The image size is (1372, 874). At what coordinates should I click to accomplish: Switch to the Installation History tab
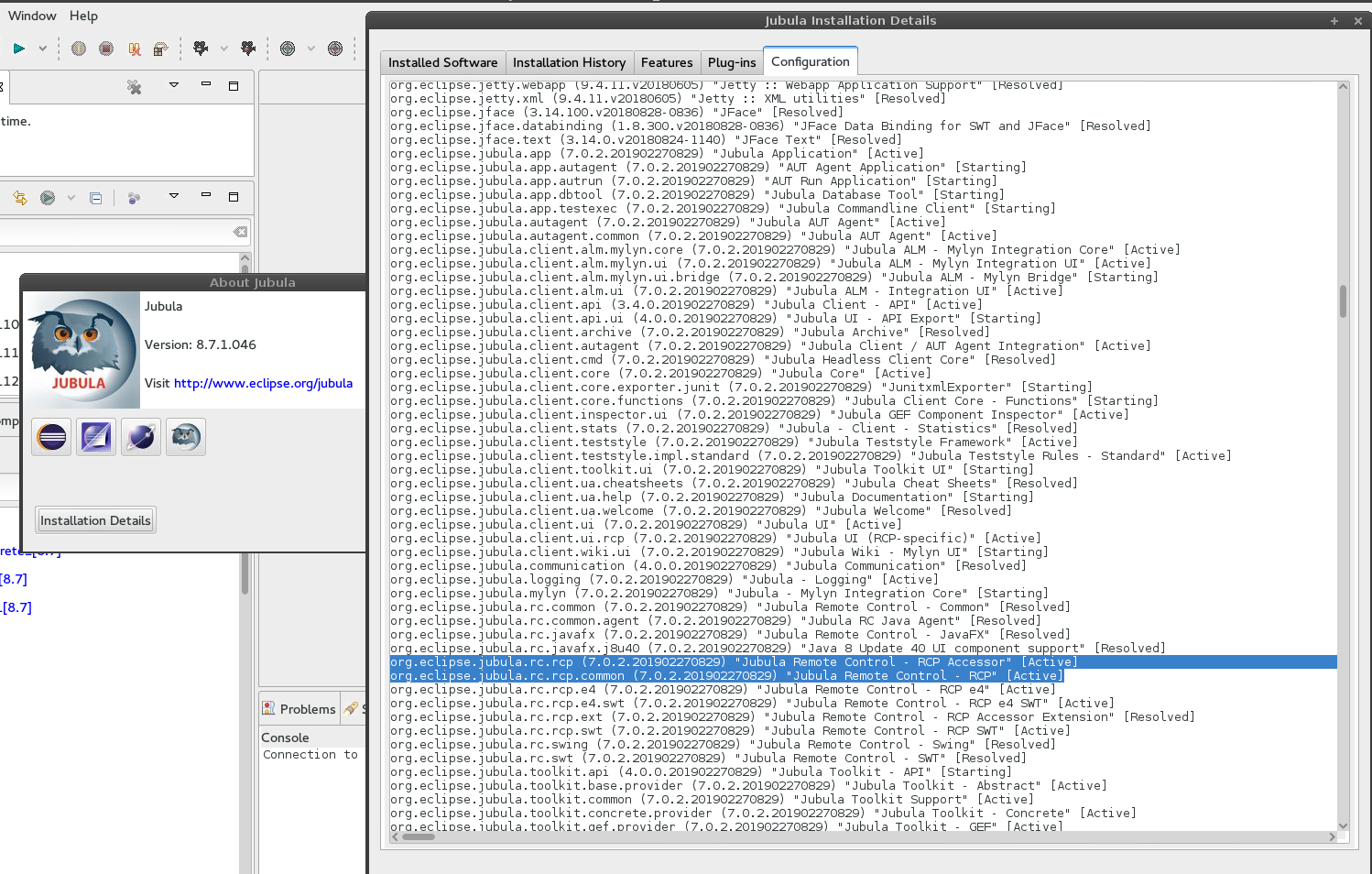(569, 62)
